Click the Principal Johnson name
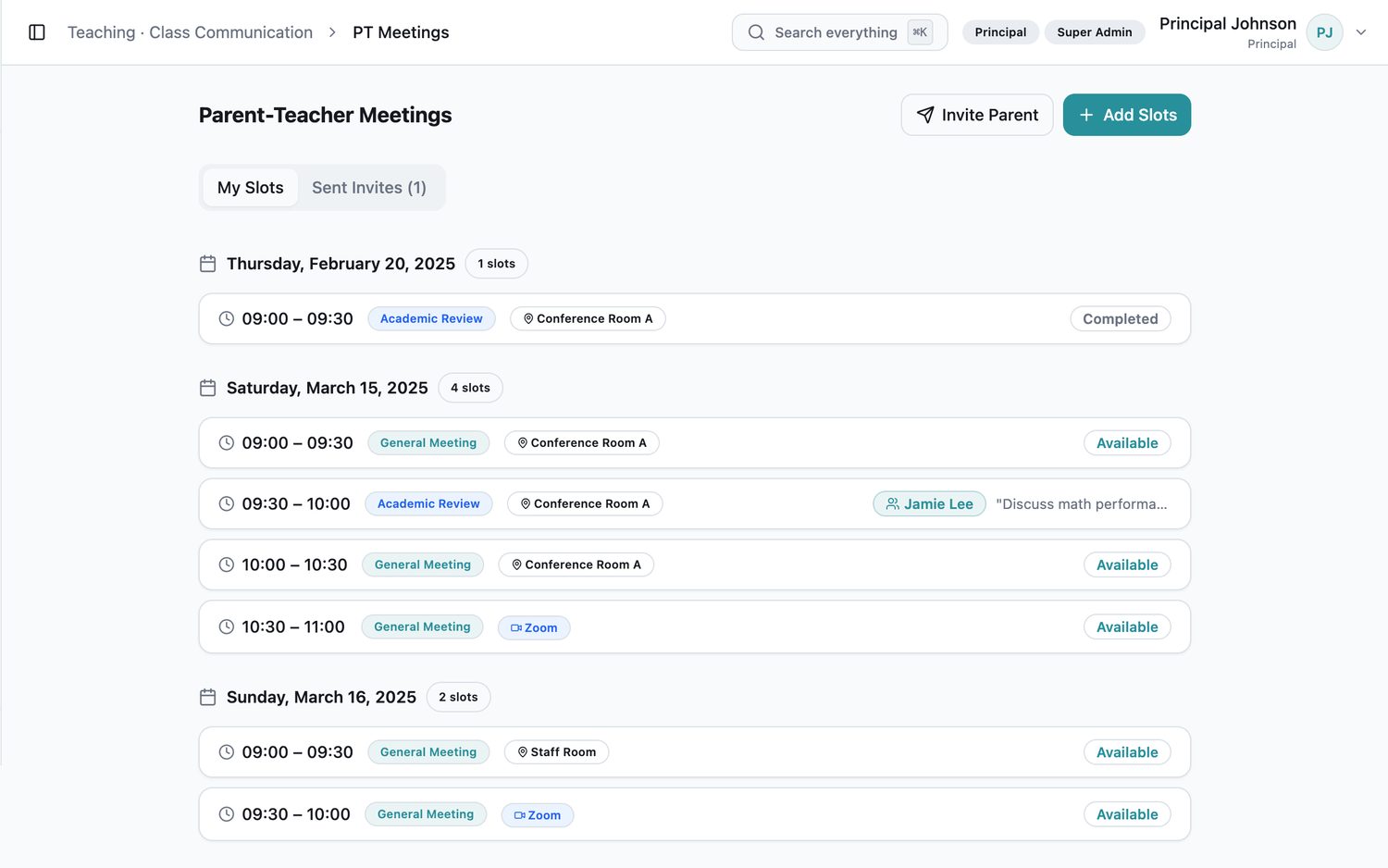Screen dimensions: 1388x868 [x=1227, y=24]
